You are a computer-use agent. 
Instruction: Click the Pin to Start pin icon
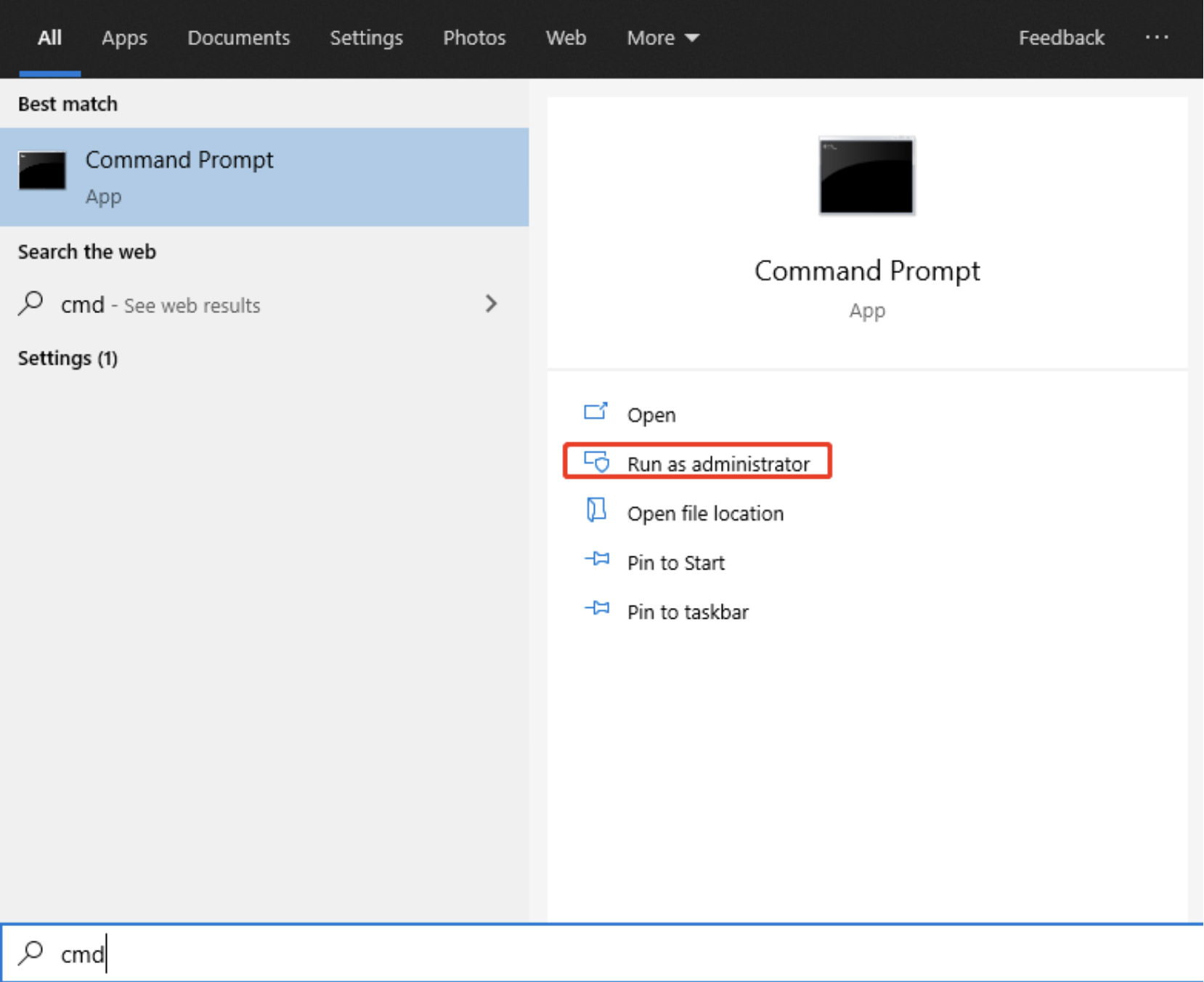597,560
